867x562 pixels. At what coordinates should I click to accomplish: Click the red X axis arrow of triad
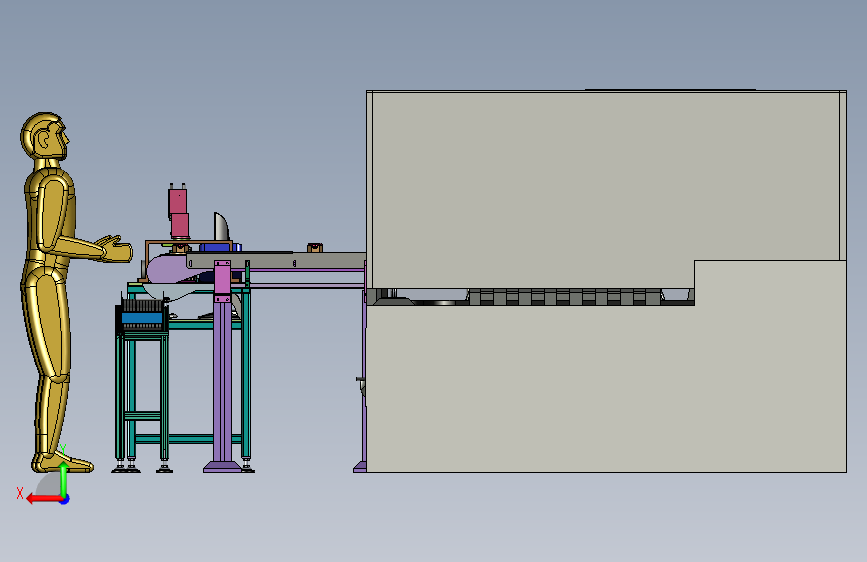pos(43,499)
